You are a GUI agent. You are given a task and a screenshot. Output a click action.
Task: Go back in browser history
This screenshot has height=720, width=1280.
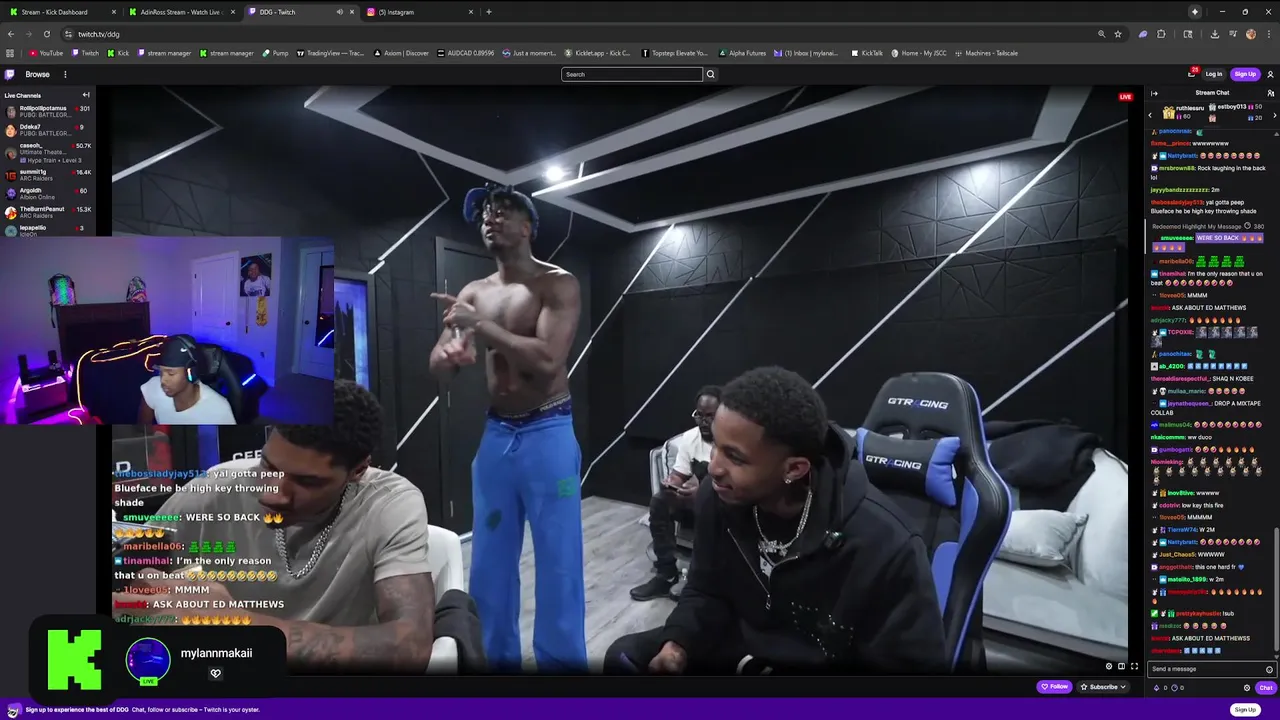point(11,34)
